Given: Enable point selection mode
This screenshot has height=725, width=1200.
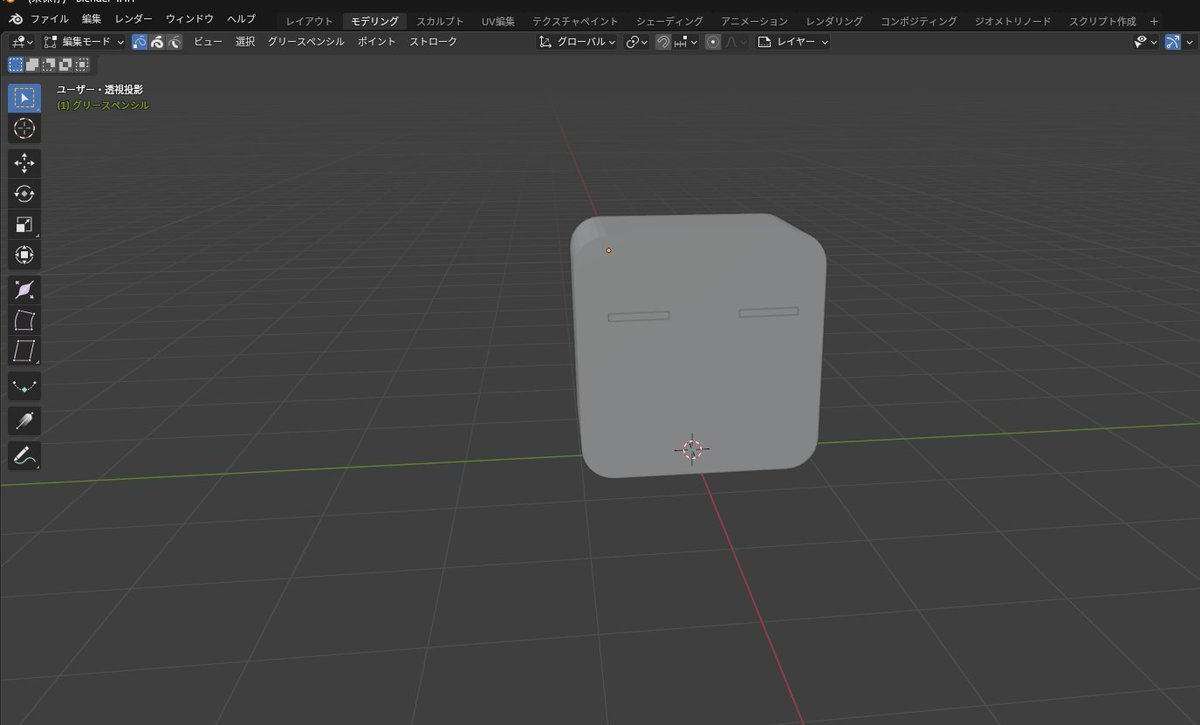Looking at the screenshot, I should point(140,42).
